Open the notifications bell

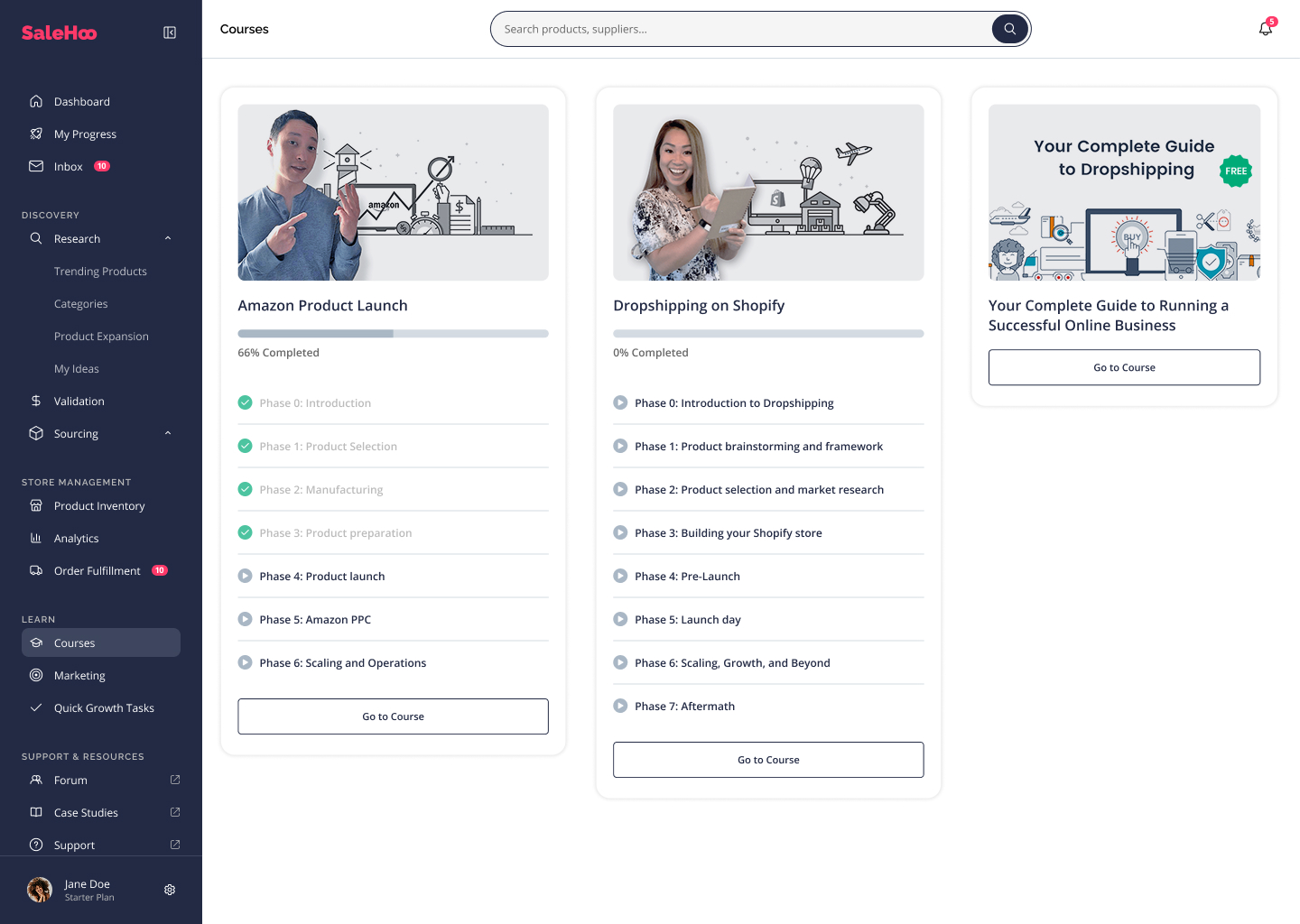[1266, 29]
